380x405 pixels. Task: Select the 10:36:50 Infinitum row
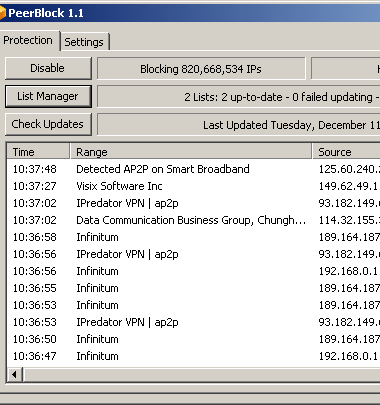[193, 339]
